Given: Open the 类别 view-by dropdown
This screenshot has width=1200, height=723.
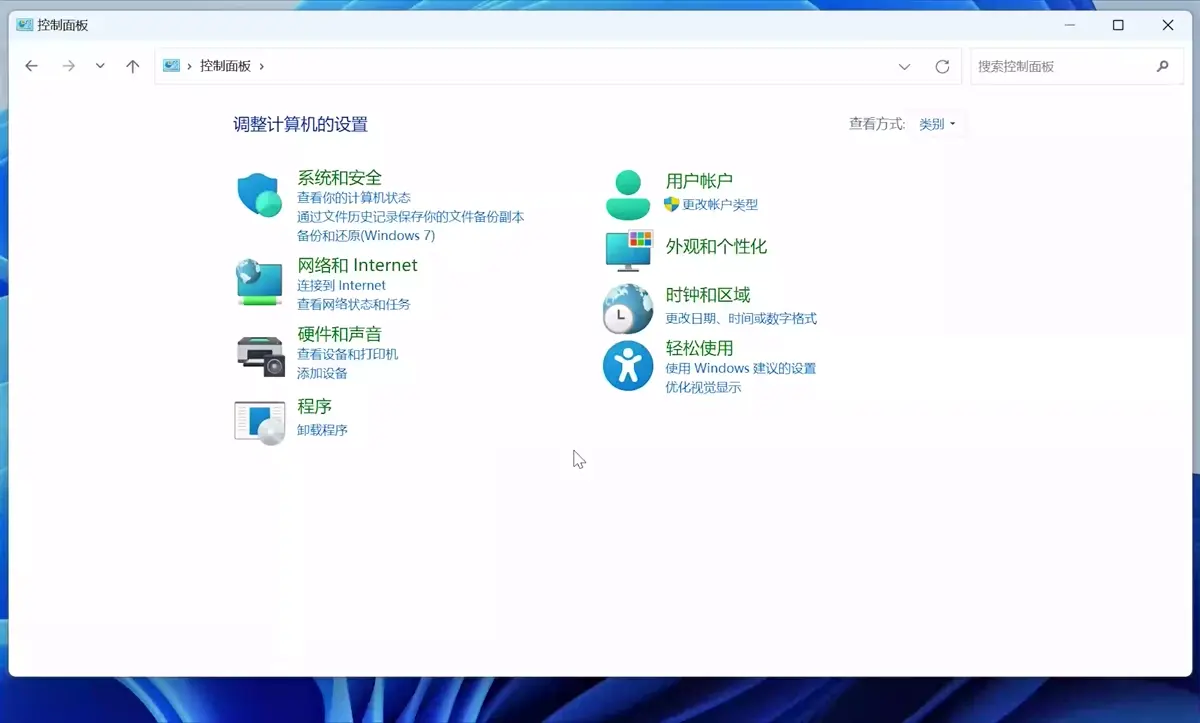Looking at the screenshot, I should [937, 124].
